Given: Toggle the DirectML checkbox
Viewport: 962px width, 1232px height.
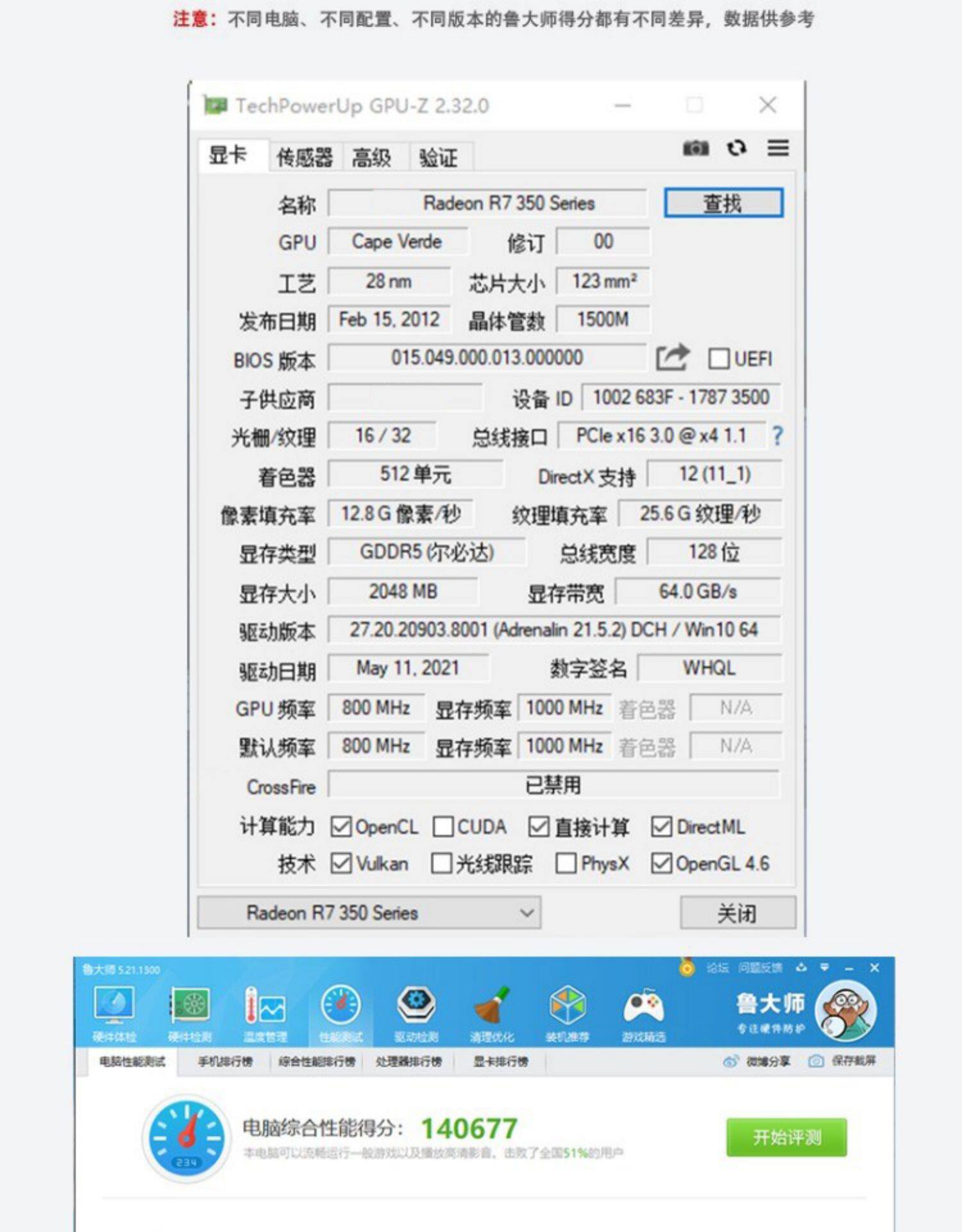Looking at the screenshot, I should coord(661,827).
